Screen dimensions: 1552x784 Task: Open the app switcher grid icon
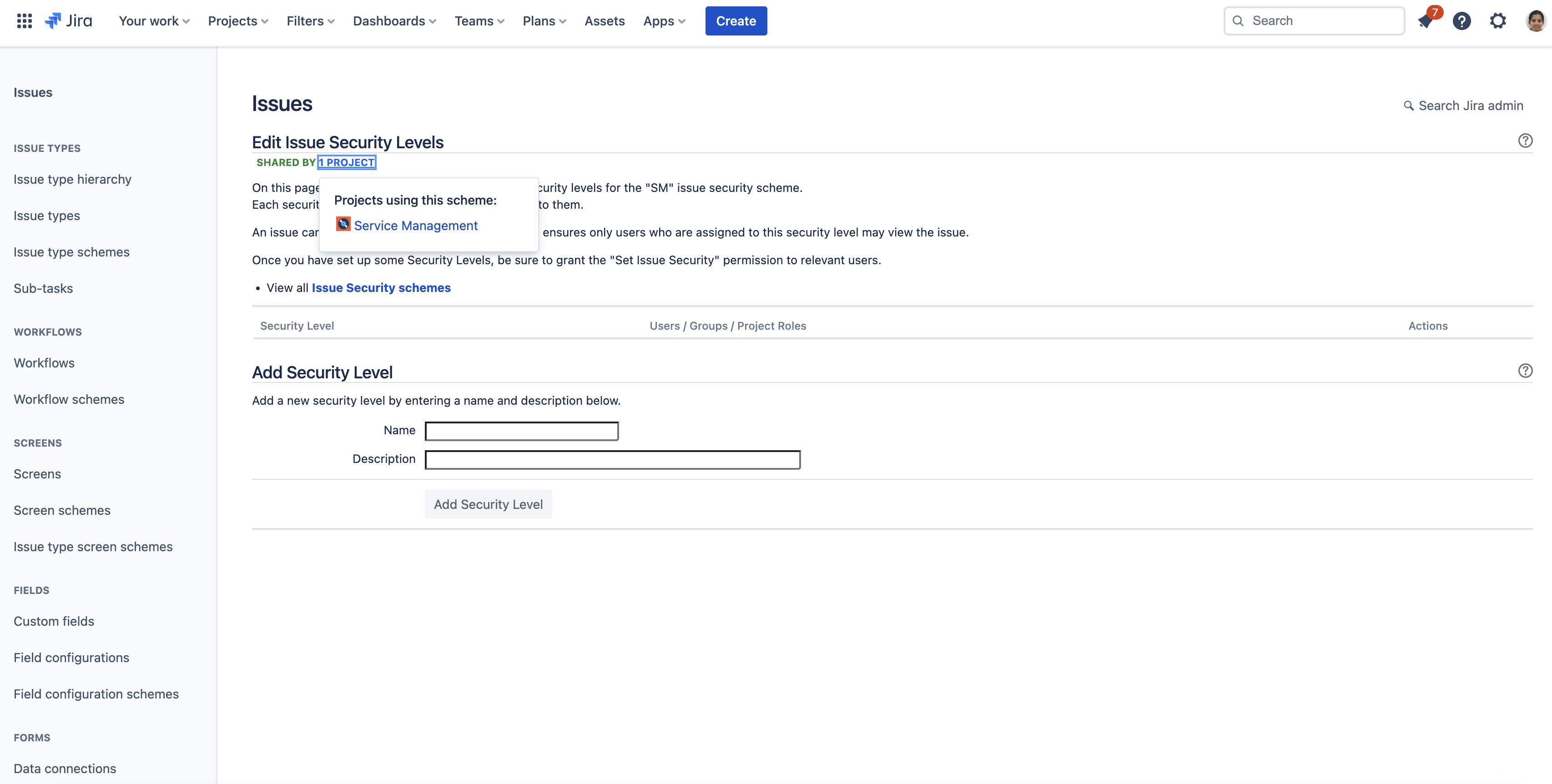24,21
